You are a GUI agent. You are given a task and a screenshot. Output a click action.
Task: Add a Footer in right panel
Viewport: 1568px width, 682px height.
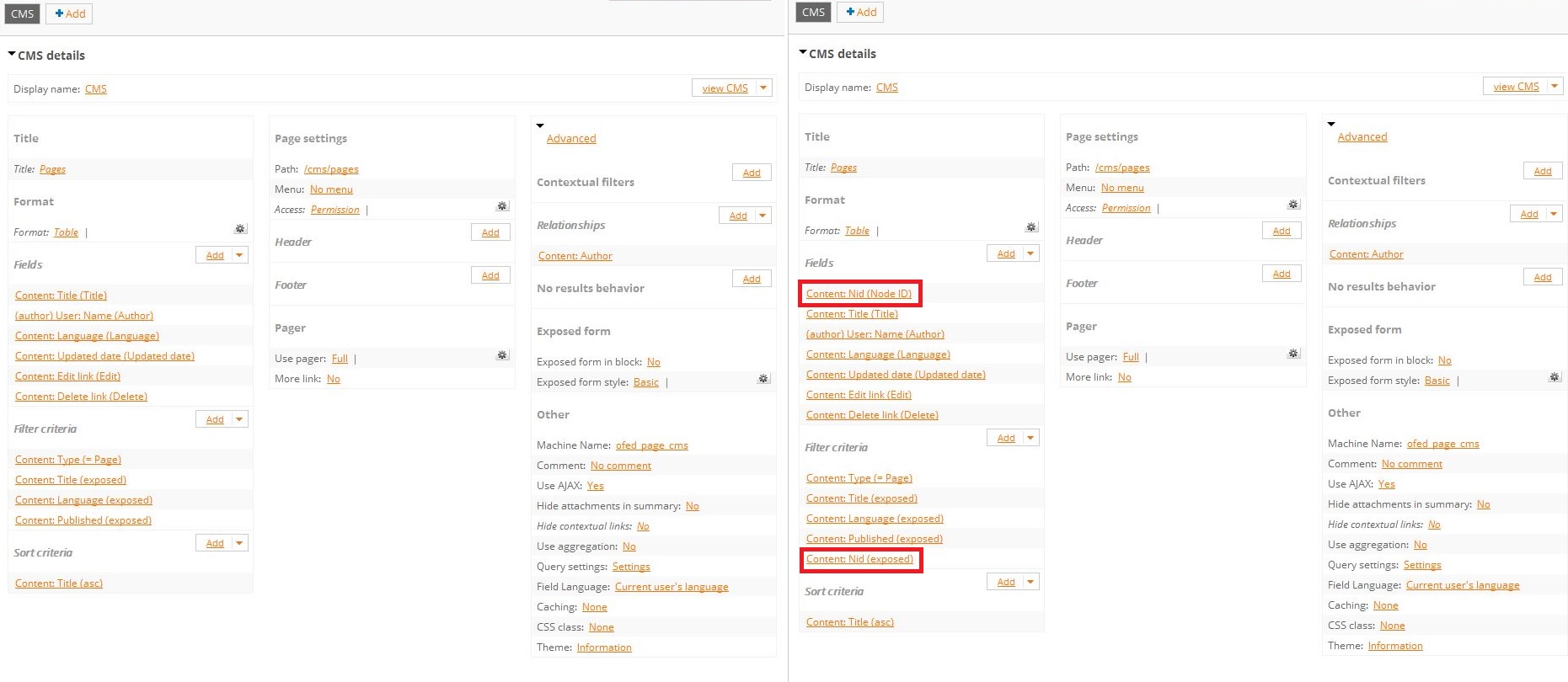click(x=1282, y=274)
